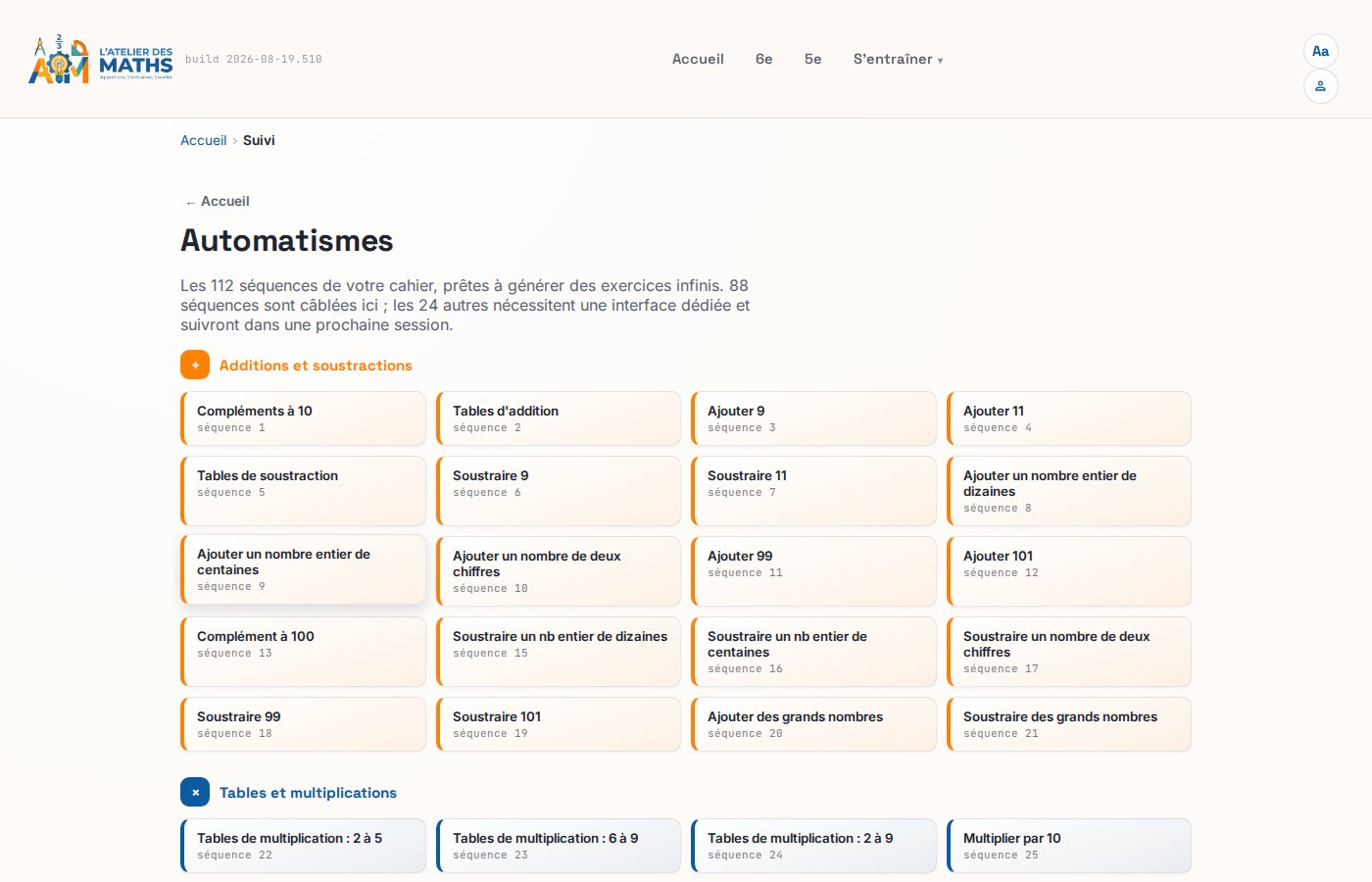The height and width of the screenshot is (882, 1372).
Task: Open the Compléments à 10 card
Action: pos(303,418)
